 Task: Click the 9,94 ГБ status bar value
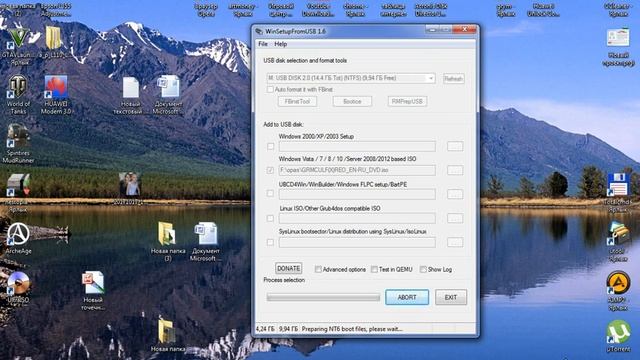pyautogui.click(x=288, y=329)
